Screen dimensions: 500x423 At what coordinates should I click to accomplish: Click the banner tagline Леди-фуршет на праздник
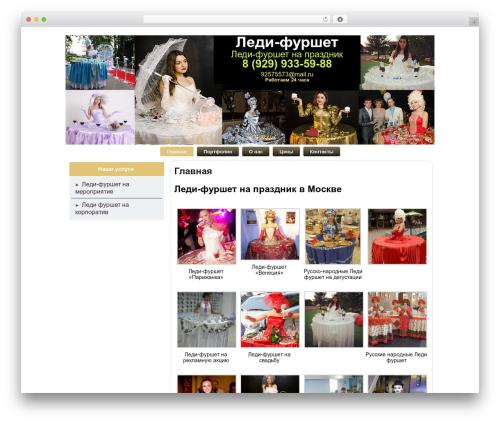point(287,54)
